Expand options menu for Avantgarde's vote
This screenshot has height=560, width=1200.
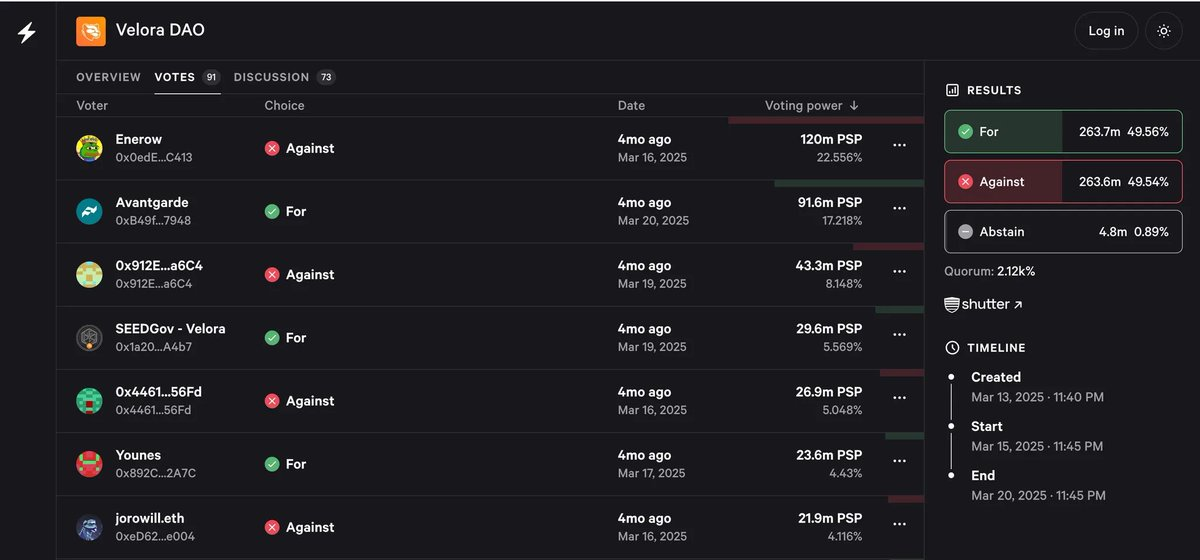[x=899, y=209]
